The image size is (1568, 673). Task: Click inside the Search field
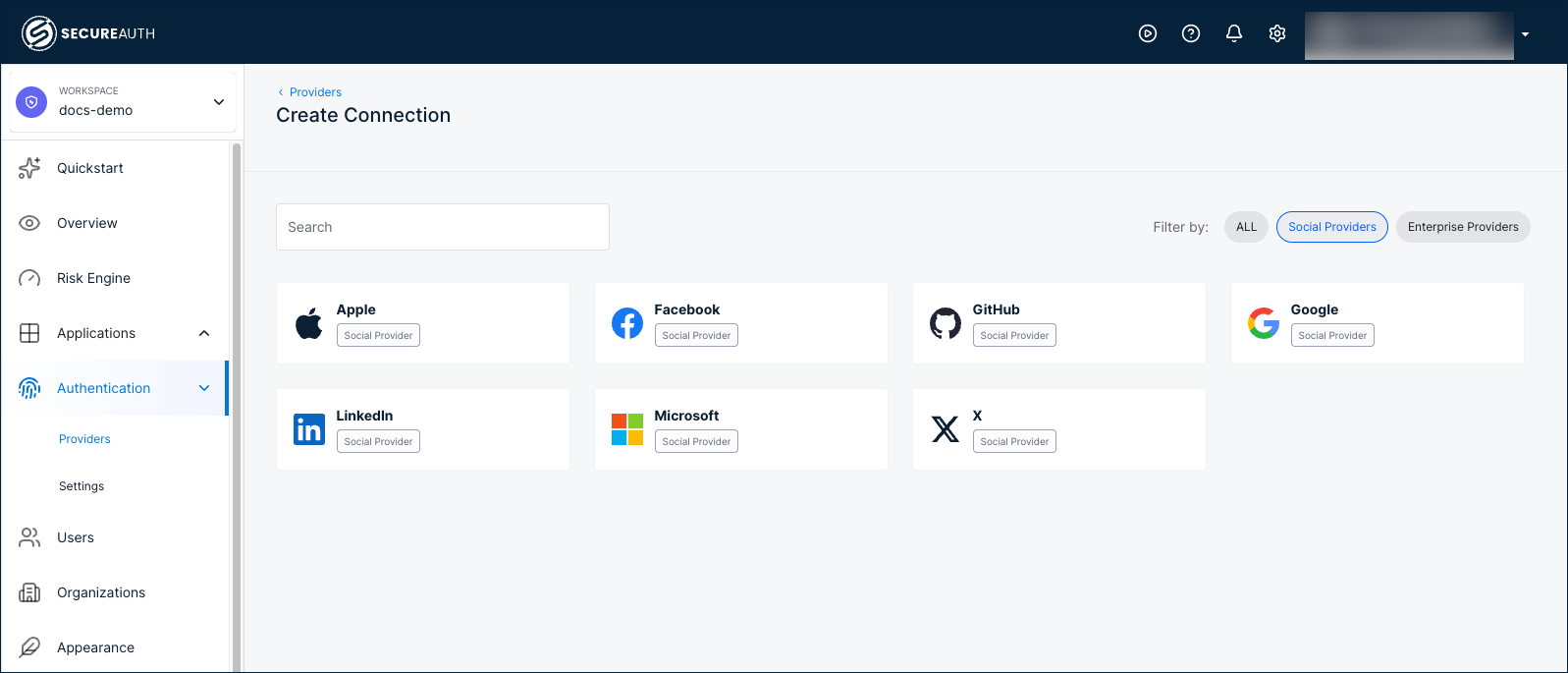(x=442, y=226)
